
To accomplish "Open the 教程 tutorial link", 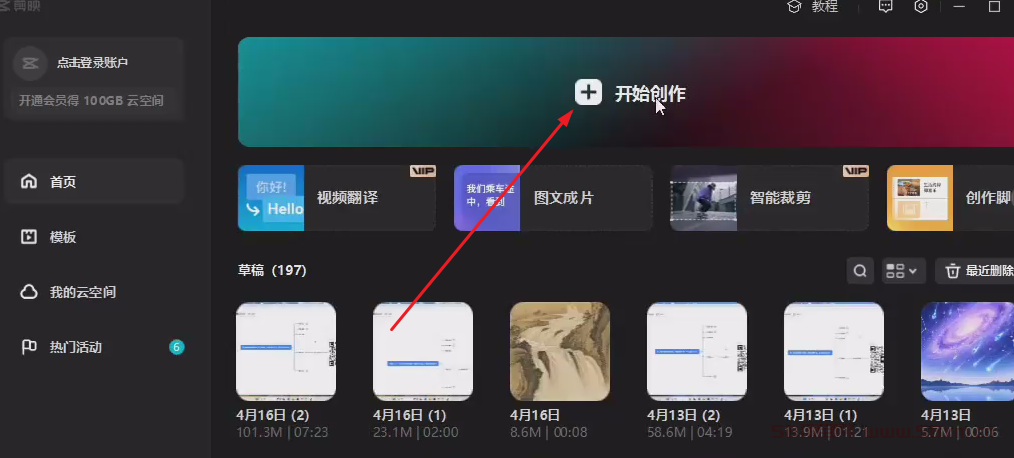I will pyautogui.click(x=812, y=6).
